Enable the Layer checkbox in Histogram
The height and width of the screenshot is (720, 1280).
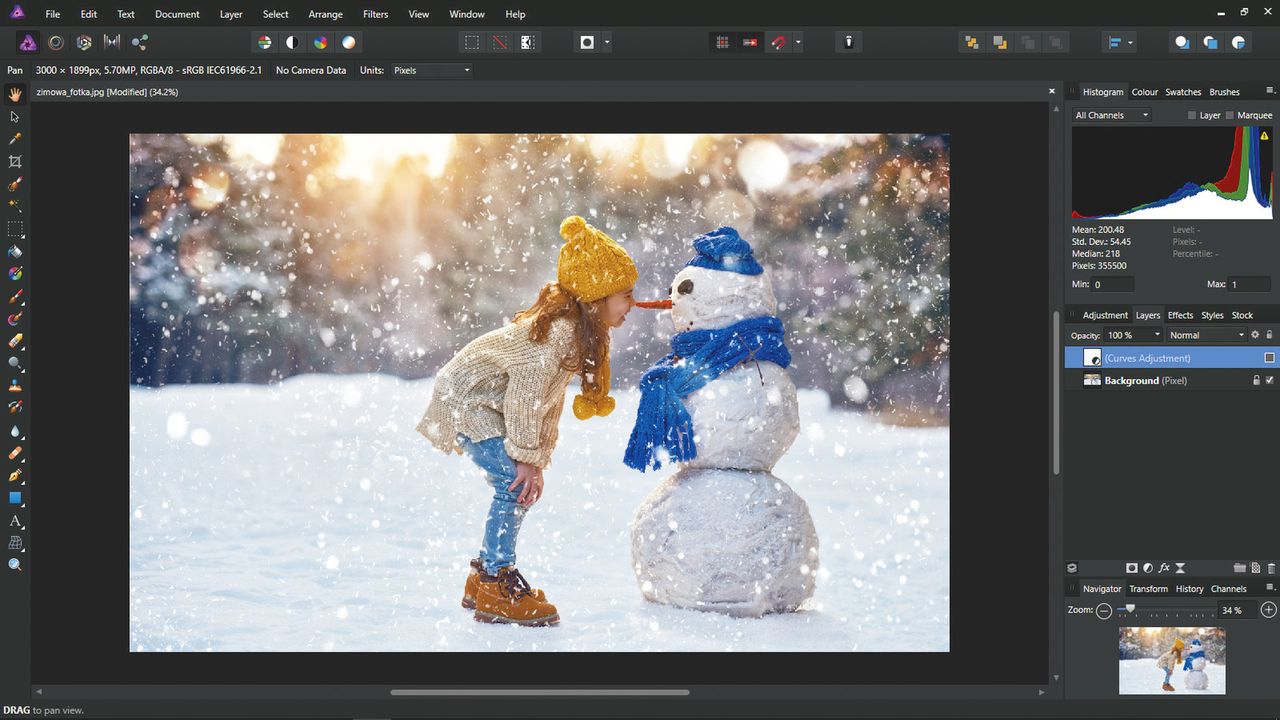[x=1192, y=115]
